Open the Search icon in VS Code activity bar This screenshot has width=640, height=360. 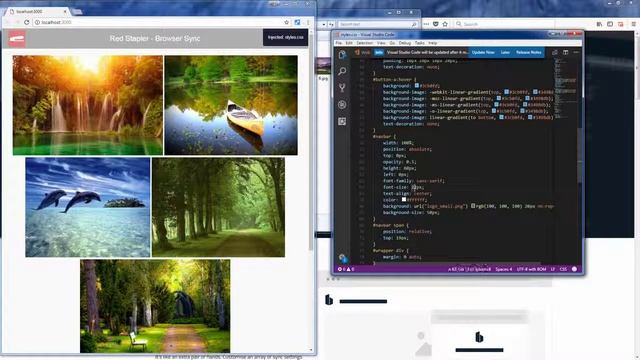pos(342,71)
